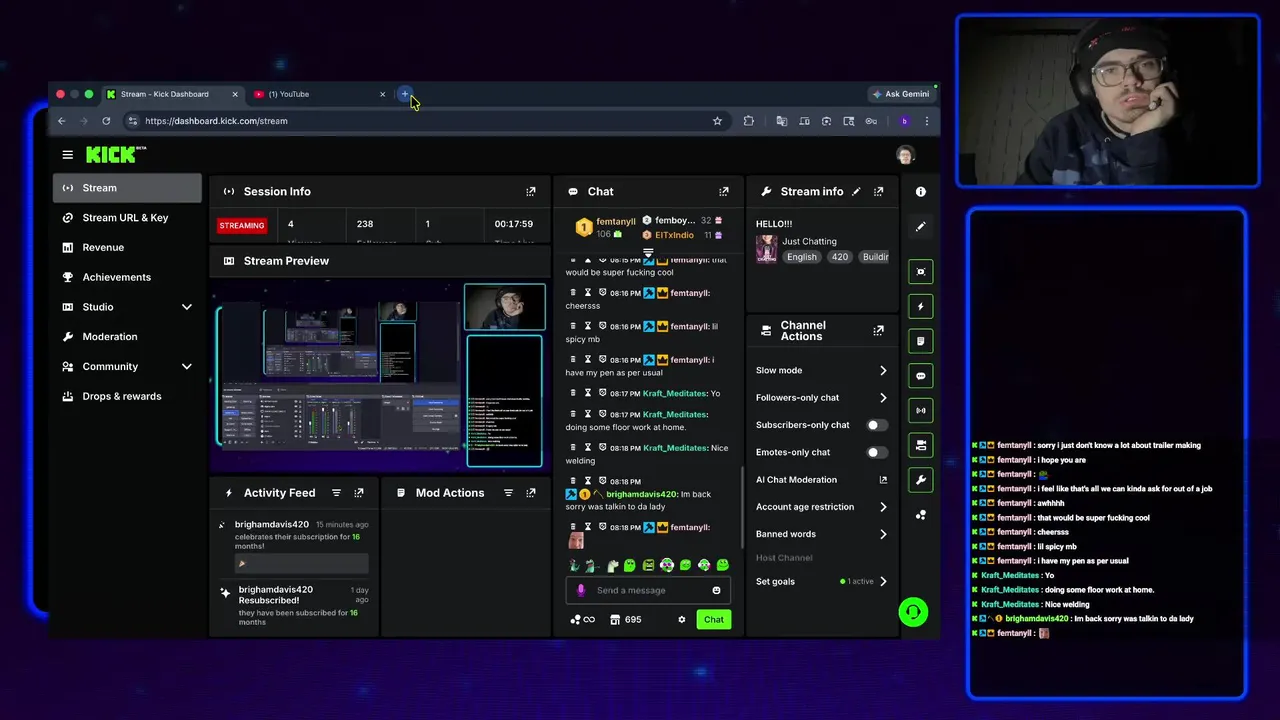Open the emoji picker in the message box

pos(716,590)
